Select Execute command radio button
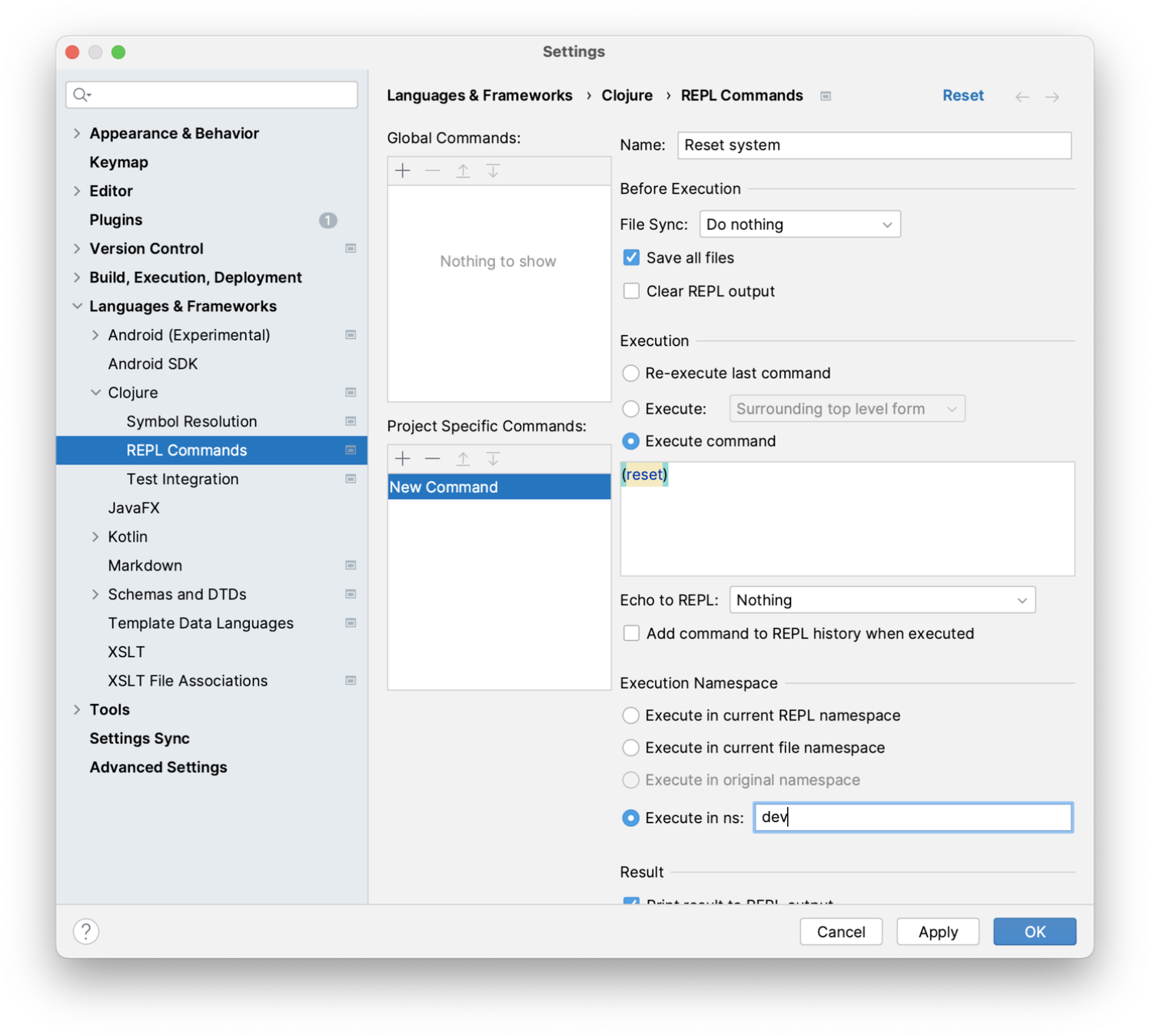 point(630,441)
